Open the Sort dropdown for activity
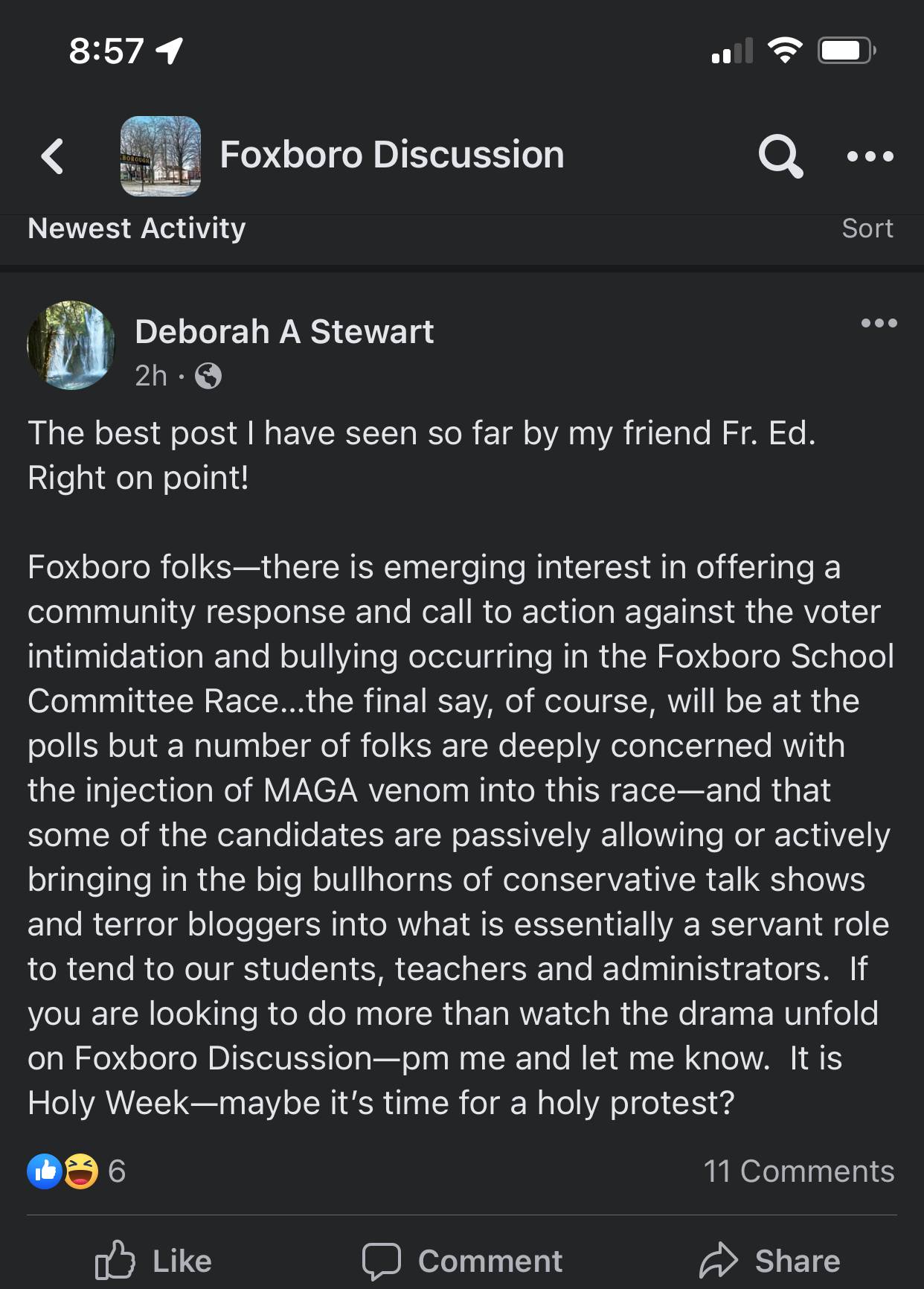The image size is (924, 1289). (x=867, y=228)
